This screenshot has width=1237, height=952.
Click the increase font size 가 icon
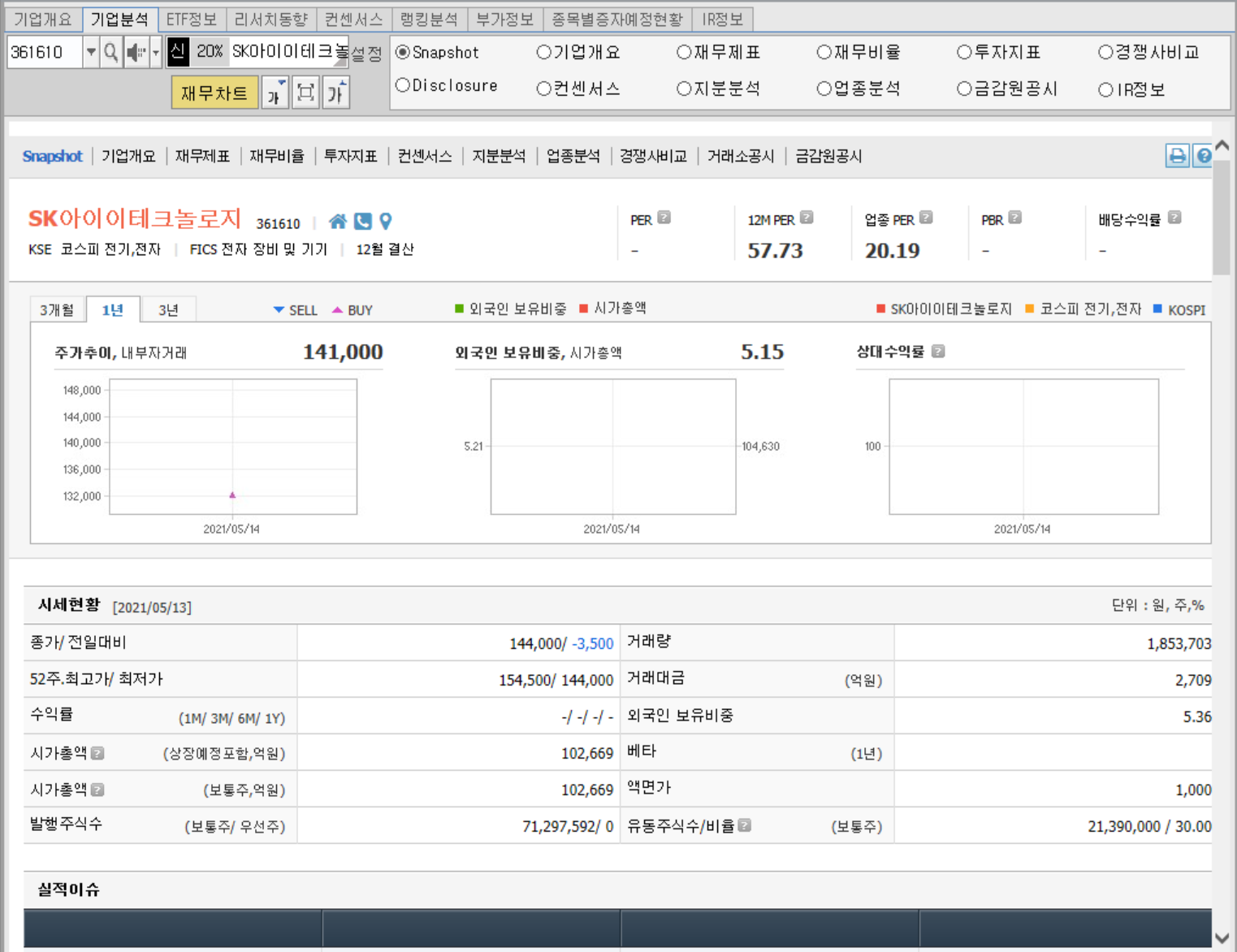[x=336, y=93]
